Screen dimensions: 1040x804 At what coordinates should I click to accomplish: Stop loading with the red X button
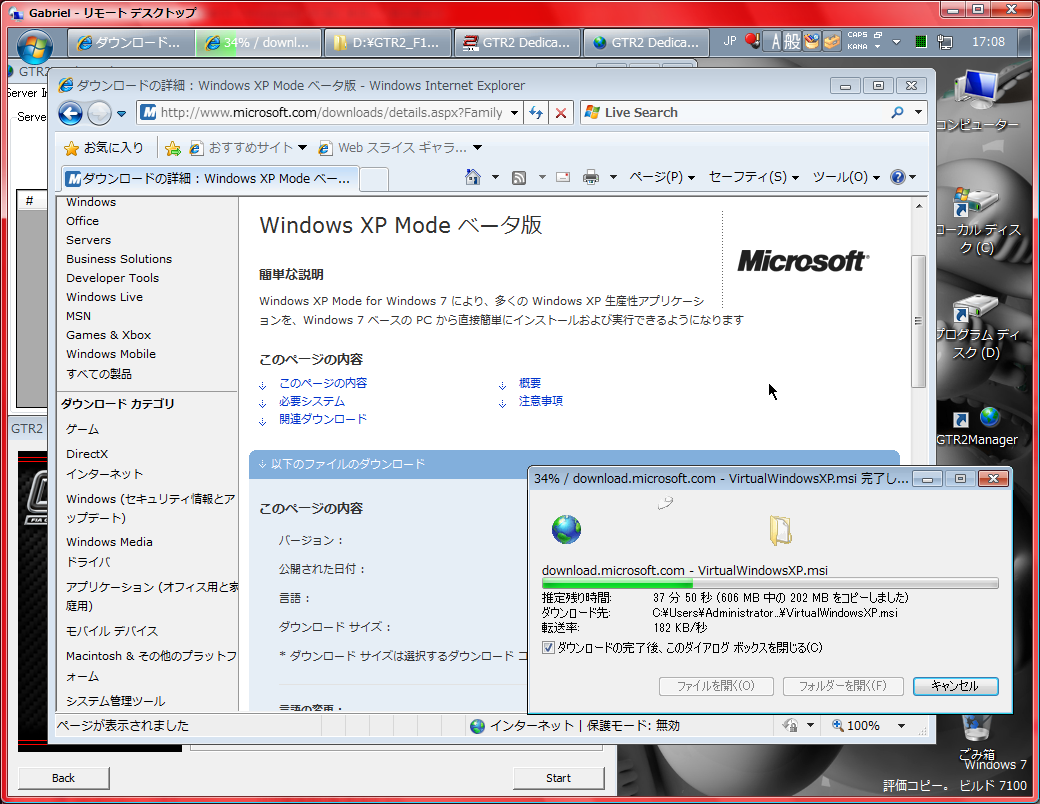pos(561,113)
